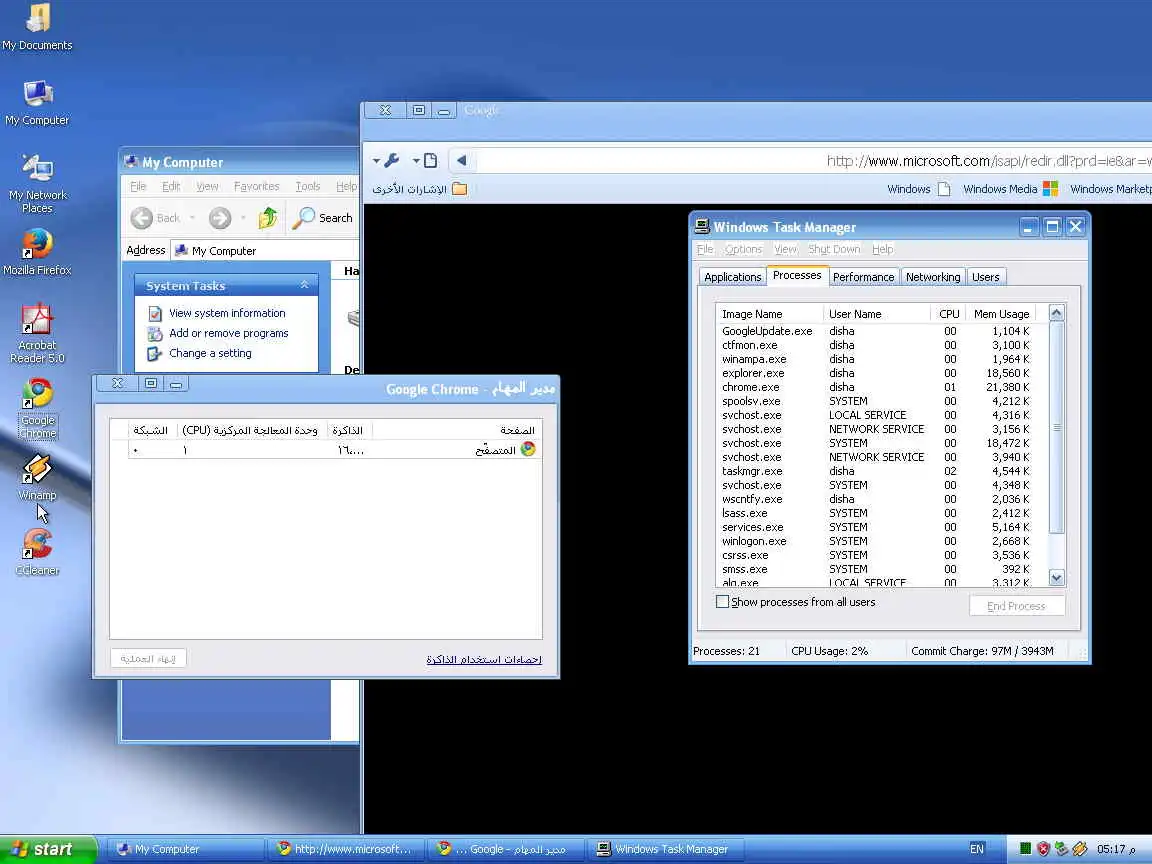The height and width of the screenshot is (864, 1152).
Task: Click scroll up arrow in process list
Action: tap(1056, 313)
